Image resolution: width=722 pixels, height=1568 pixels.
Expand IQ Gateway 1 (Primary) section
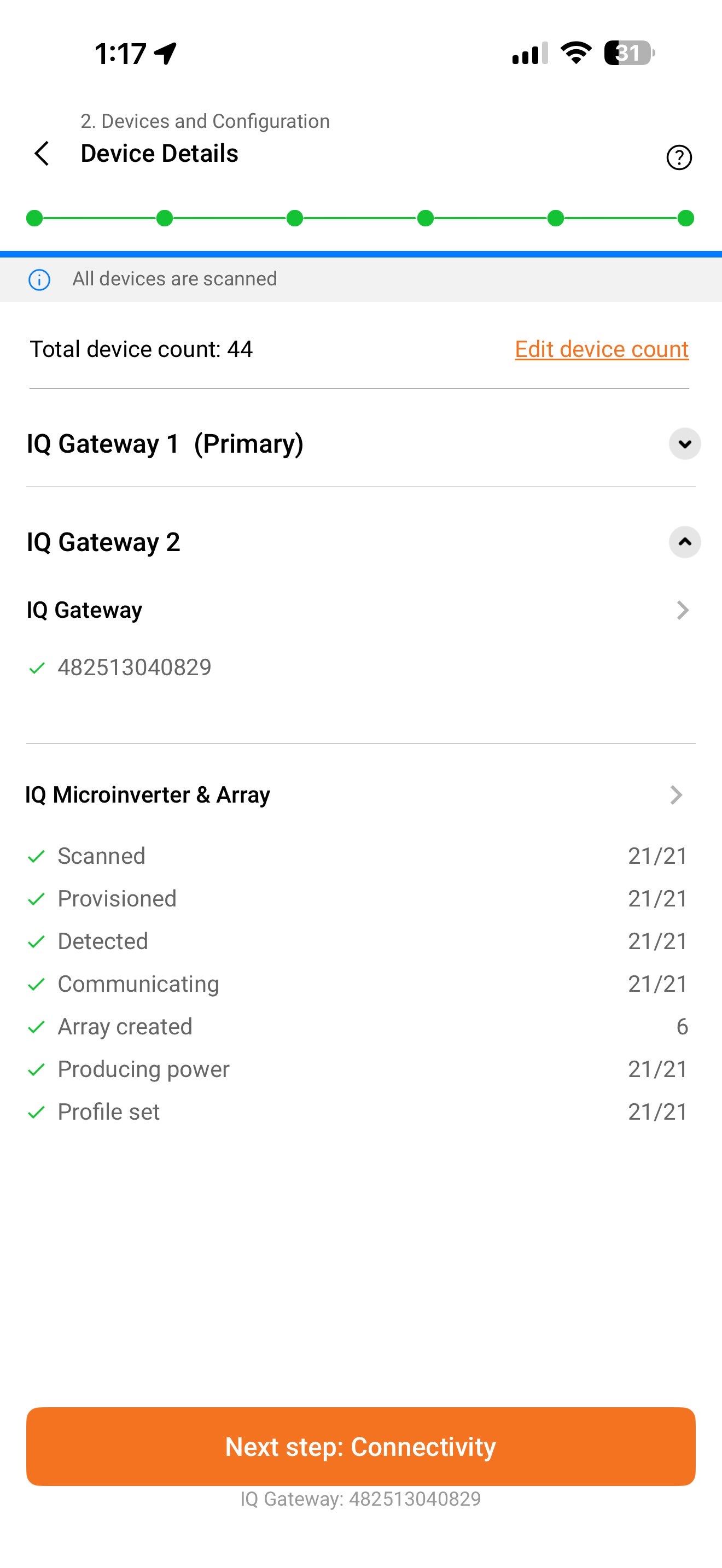[x=684, y=444]
